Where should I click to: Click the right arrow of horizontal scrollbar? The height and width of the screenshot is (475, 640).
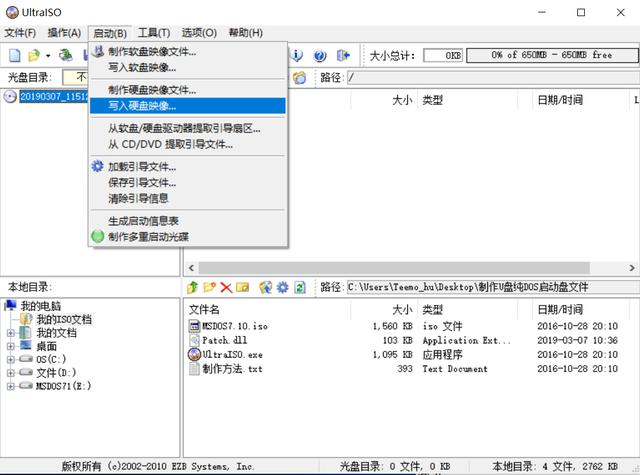point(632,268)
